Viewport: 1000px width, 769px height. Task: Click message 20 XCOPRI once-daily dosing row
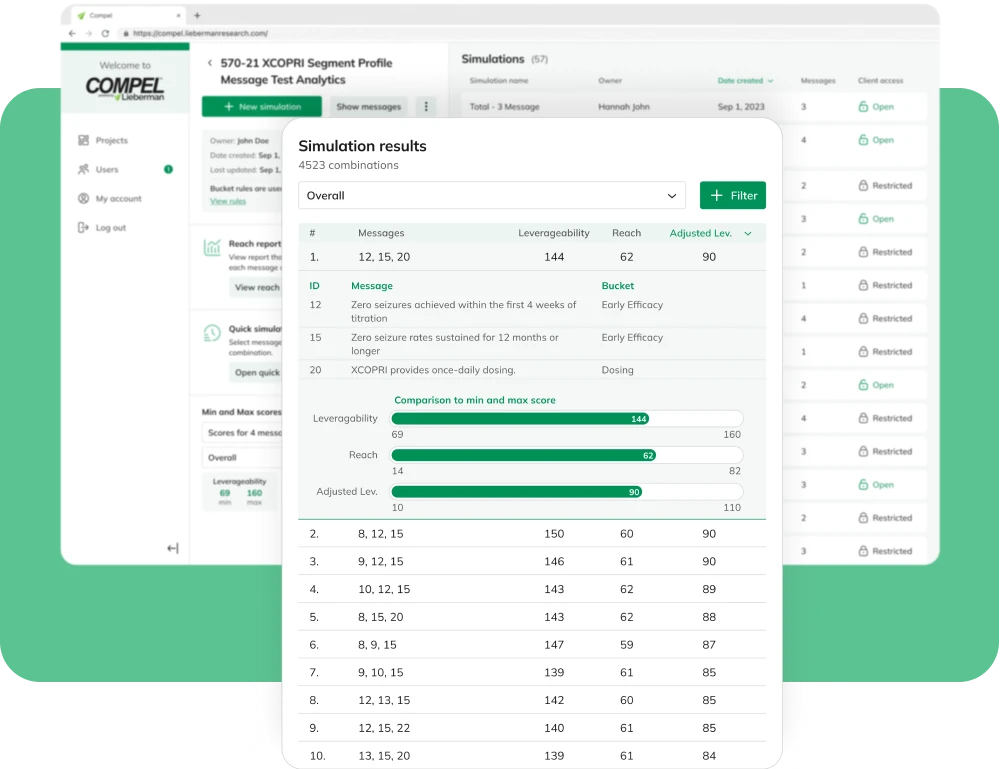pos(532,370)
